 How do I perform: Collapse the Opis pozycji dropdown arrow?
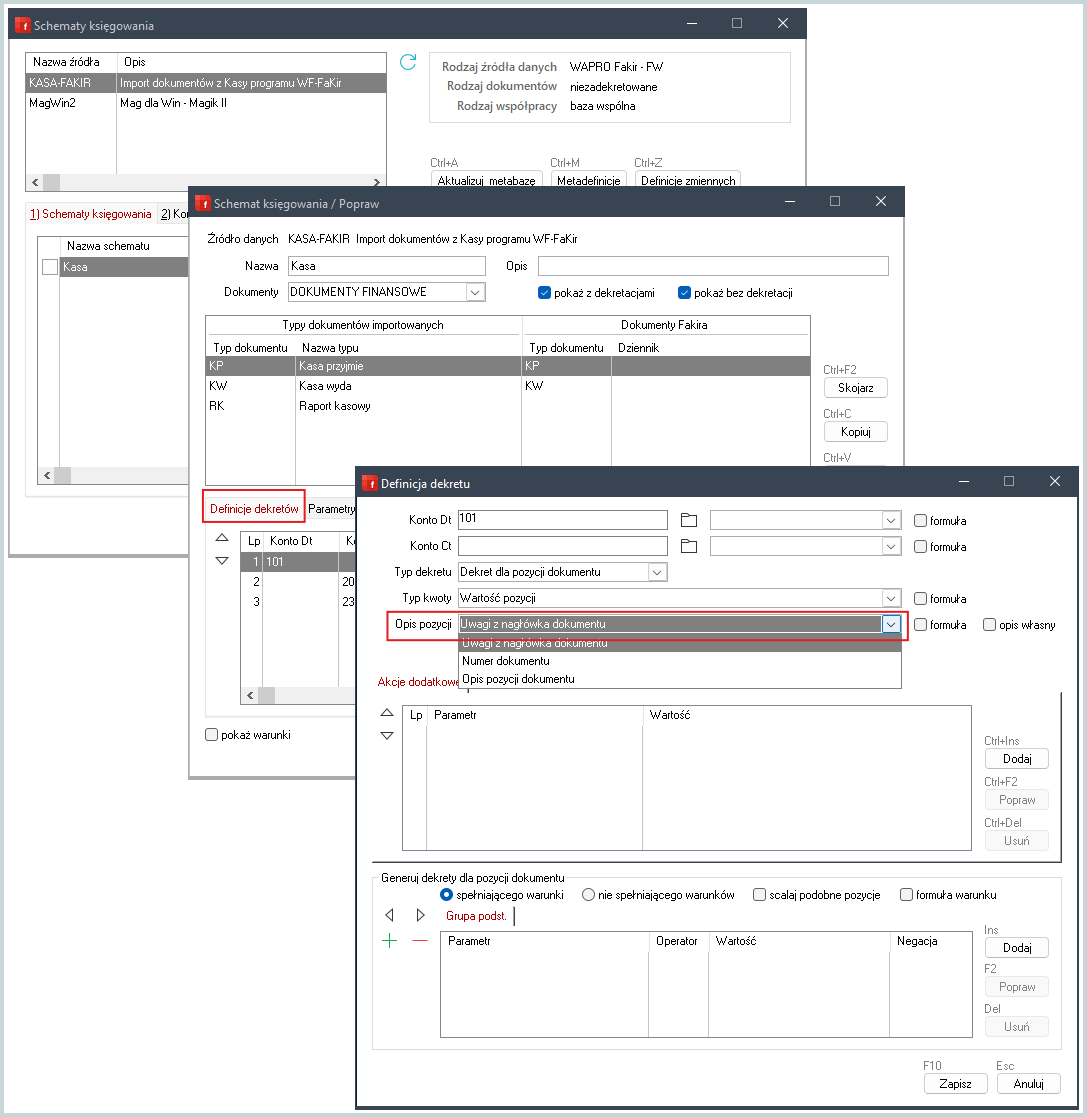[x=891, y=624]
